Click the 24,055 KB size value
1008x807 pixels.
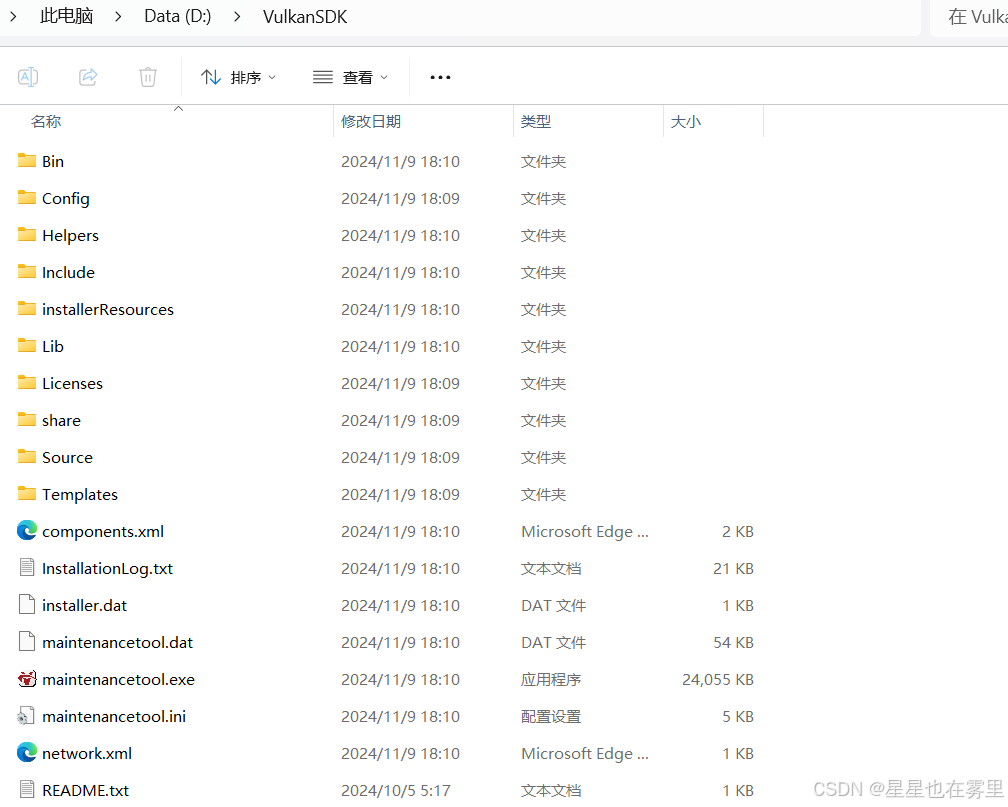point(717,680)
